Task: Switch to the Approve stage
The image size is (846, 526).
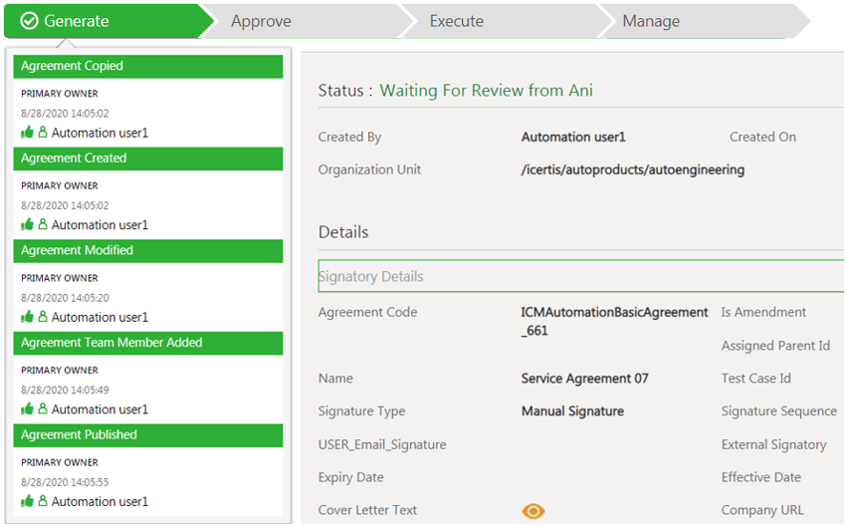Action: (261, 21)
